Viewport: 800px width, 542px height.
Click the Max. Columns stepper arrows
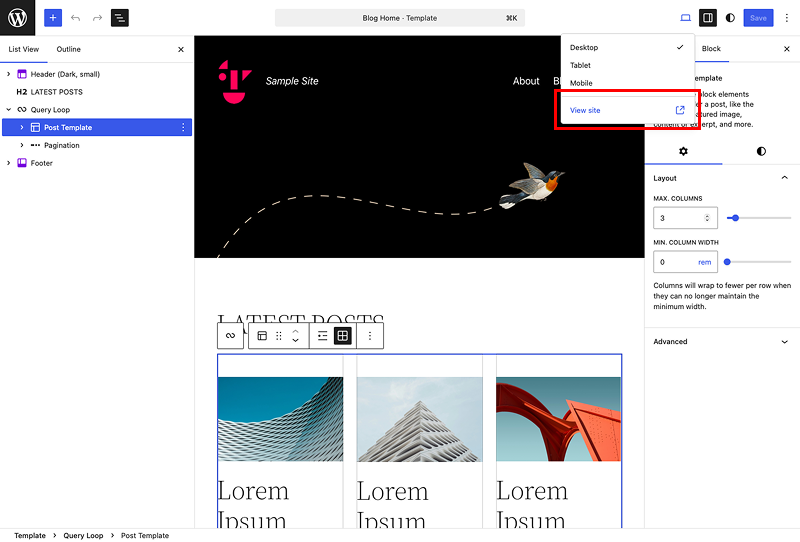[707, 218]
